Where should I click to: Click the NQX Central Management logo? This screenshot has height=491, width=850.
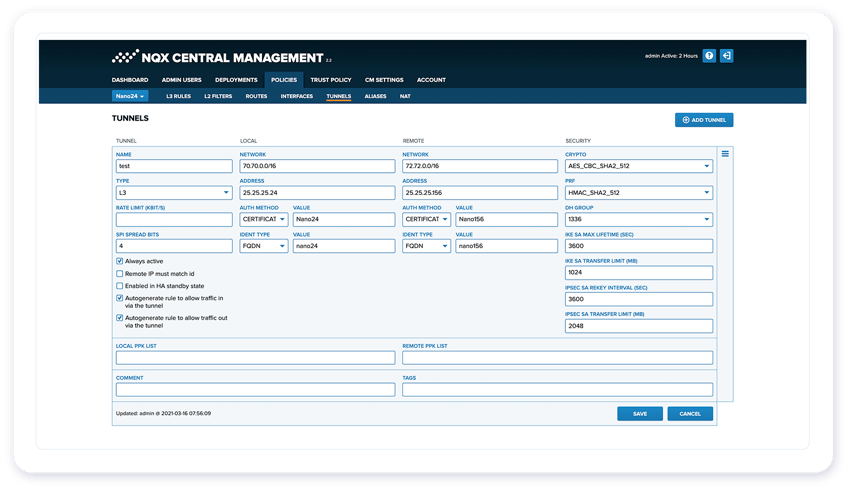point(217,57)
